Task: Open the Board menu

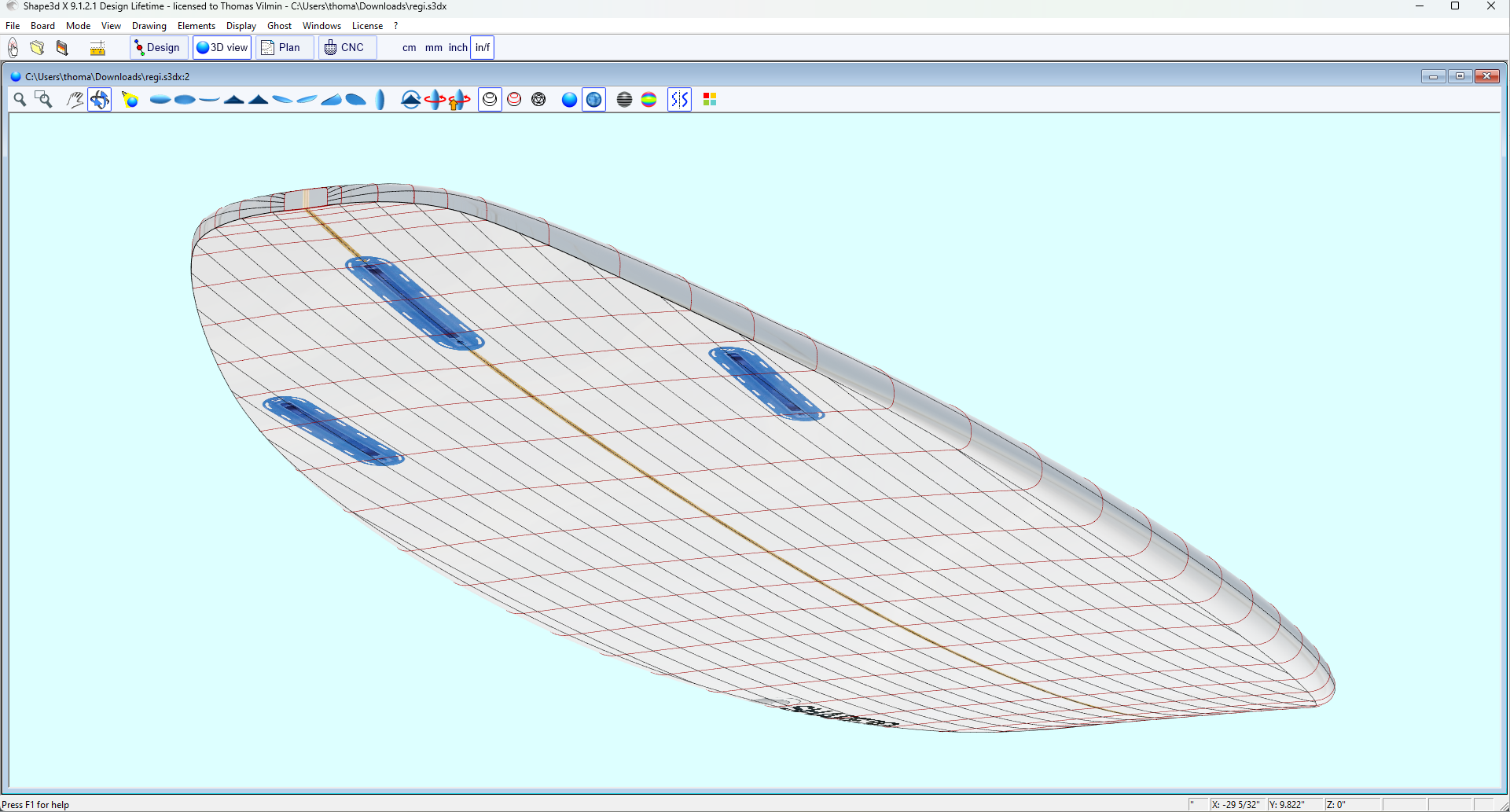Action: 42,26
